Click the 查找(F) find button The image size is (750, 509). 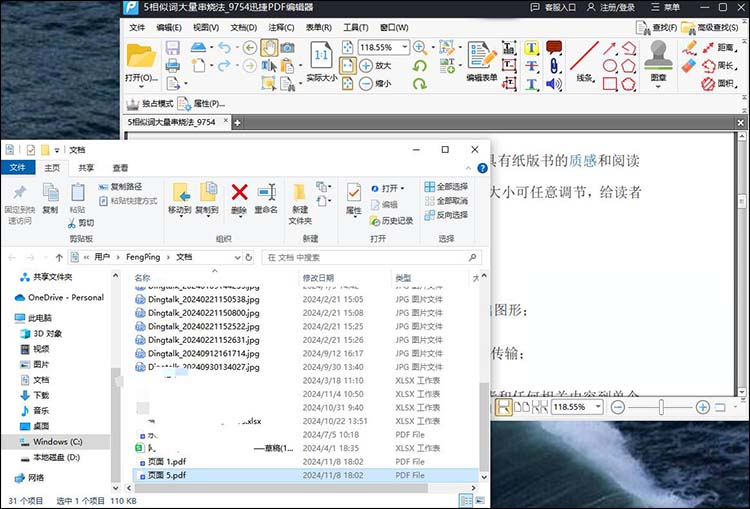coord(657,28)
